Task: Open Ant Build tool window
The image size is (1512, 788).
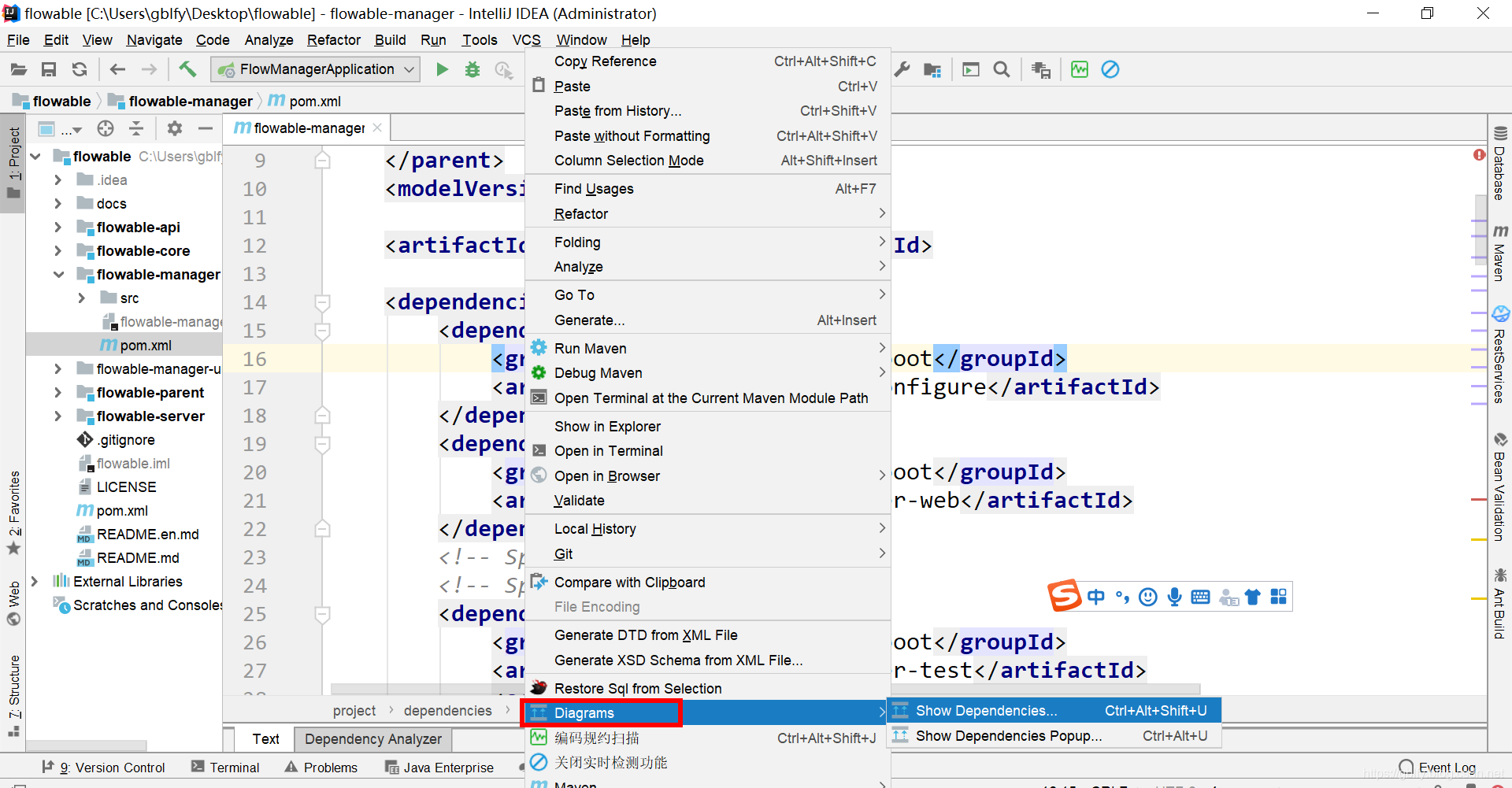Action: (1500, 603)
